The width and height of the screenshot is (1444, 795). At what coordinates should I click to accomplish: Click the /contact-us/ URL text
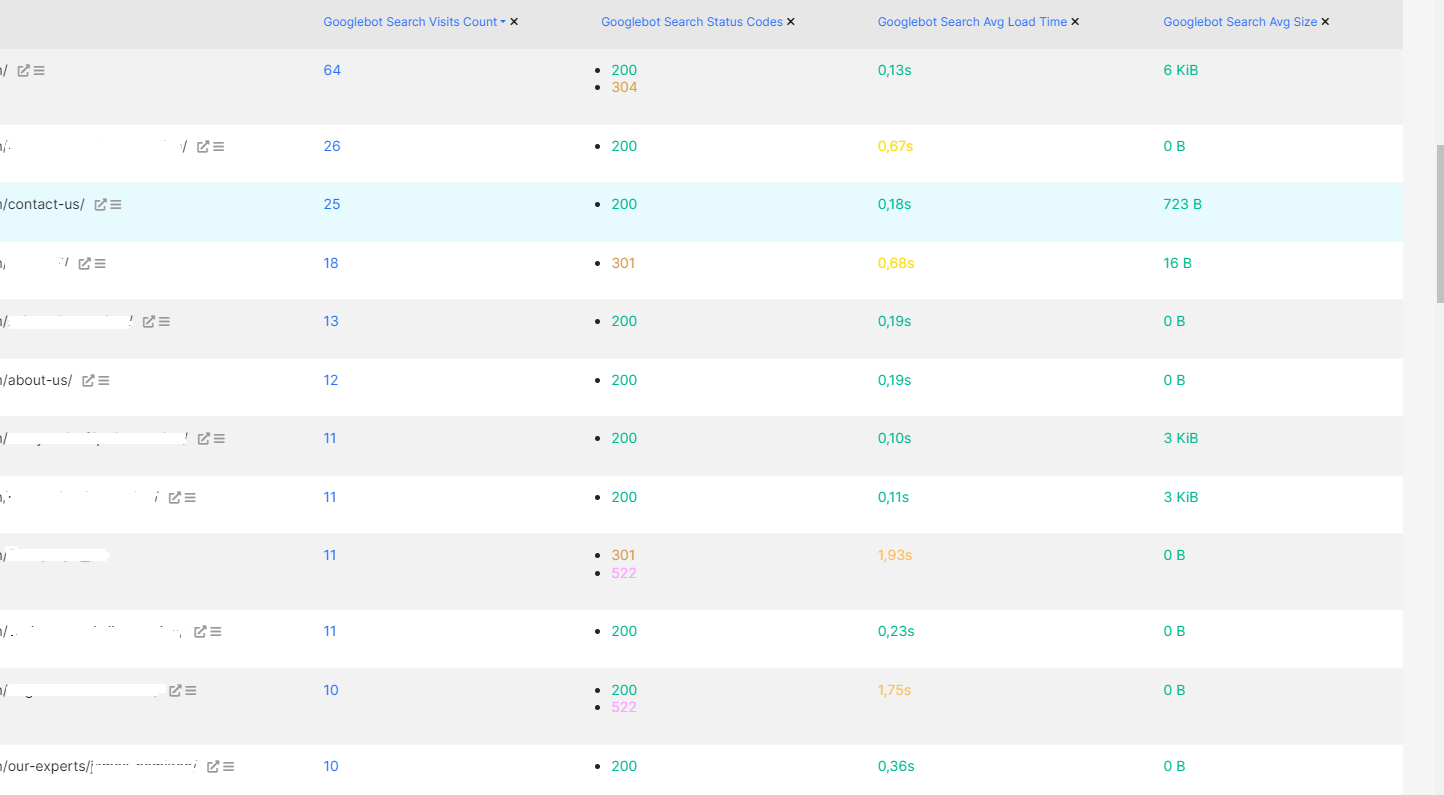tap(43, 205)
